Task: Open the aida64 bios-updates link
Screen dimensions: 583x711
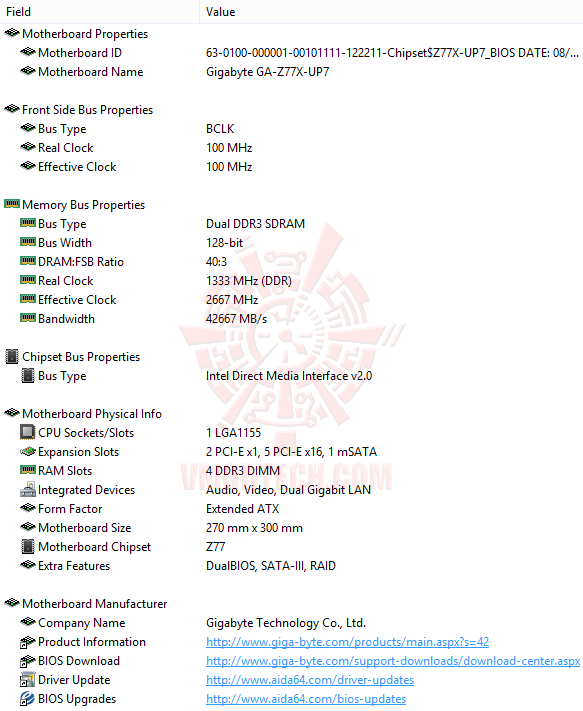Action: 306,699
